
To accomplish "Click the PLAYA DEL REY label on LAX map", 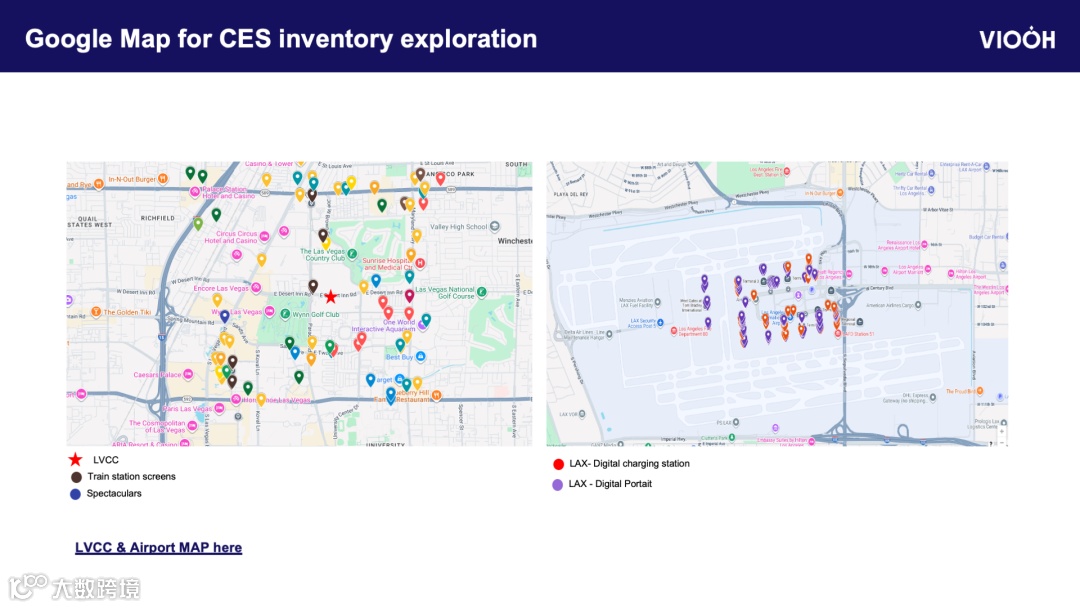I will click(x=572, y=194).
